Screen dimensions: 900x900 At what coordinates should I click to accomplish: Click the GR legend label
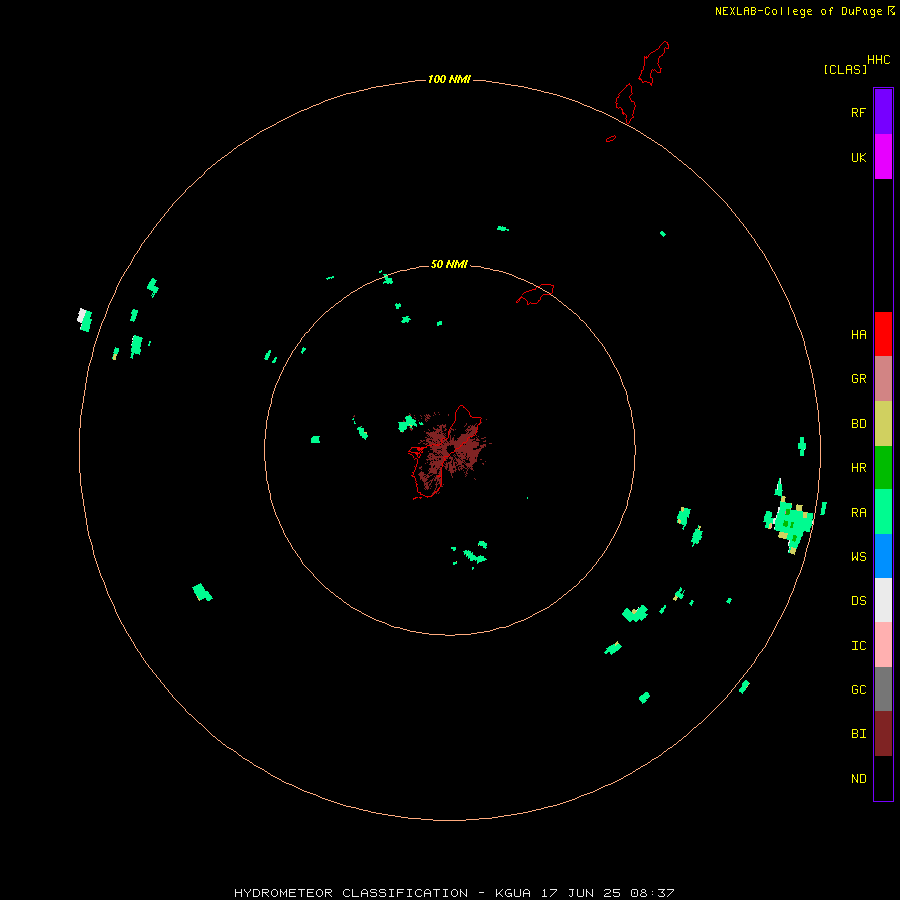[x=858, y=379]
